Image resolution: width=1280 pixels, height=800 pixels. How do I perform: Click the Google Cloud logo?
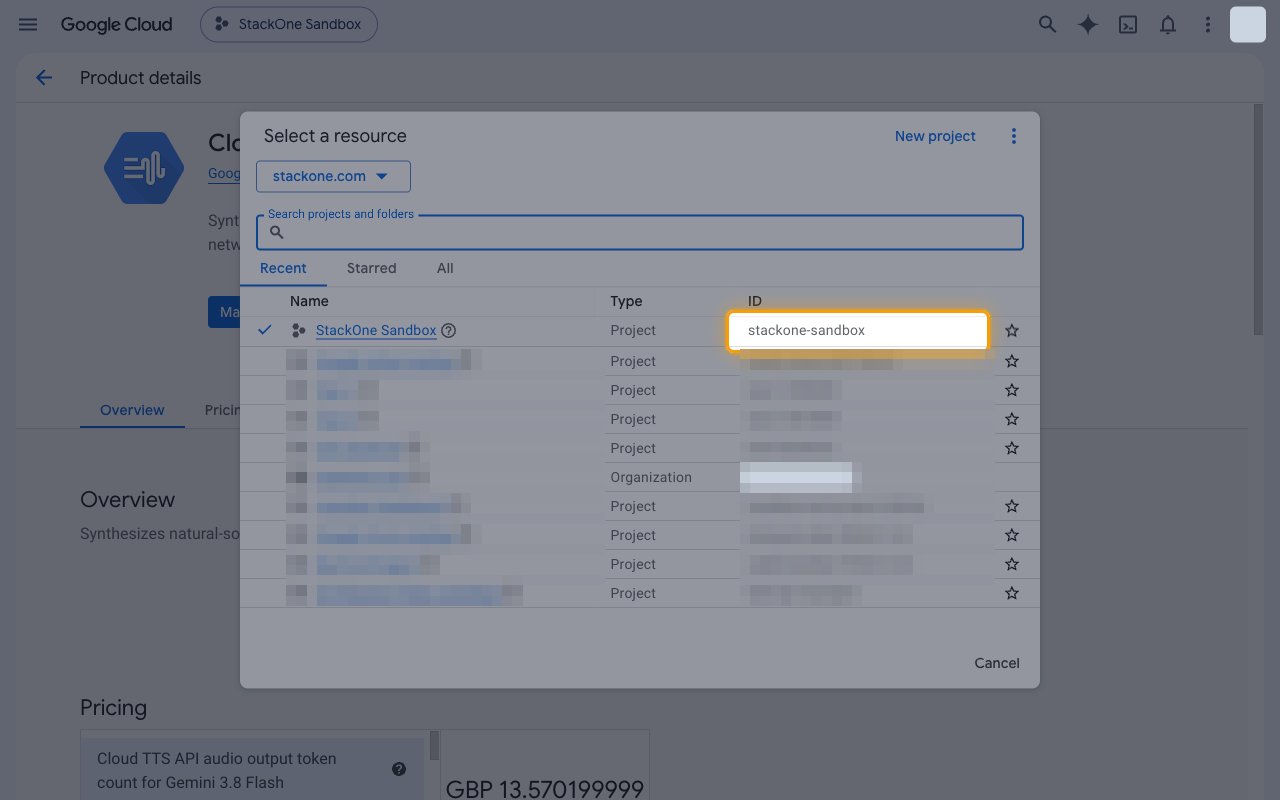(x=117, y=25)
